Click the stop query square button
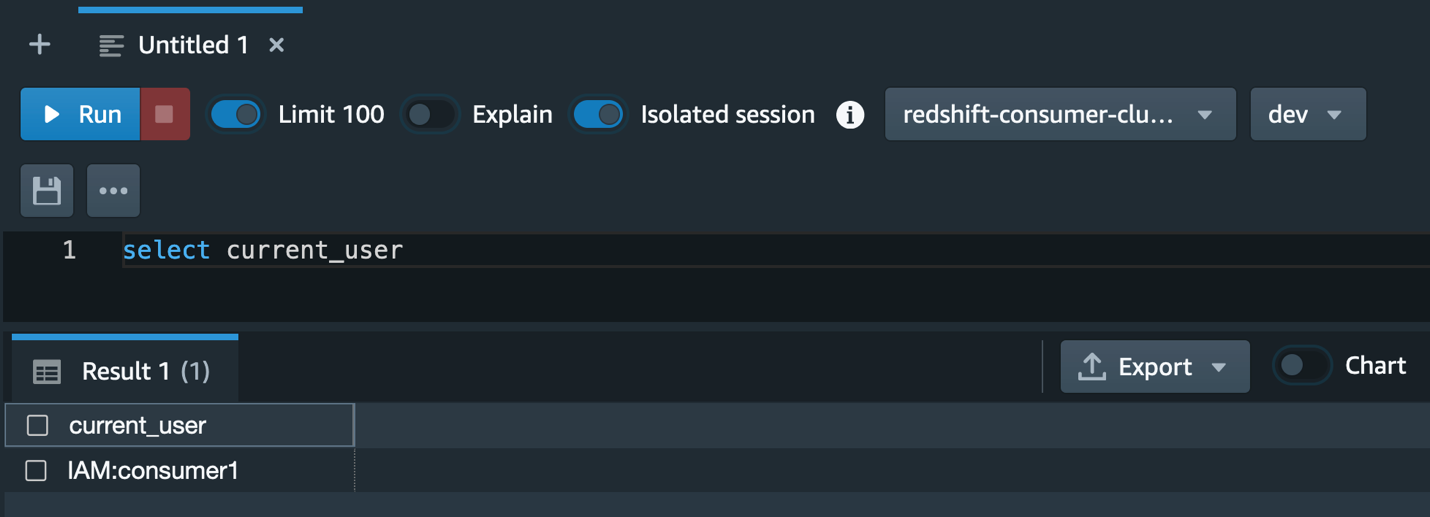 coord(165,114)
